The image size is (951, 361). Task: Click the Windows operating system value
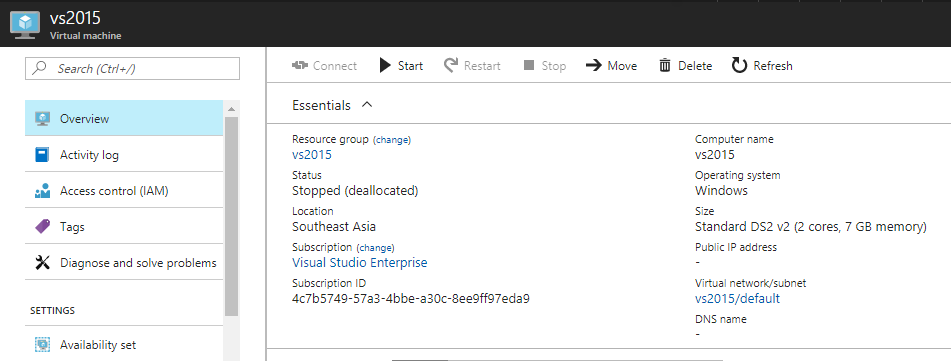pyautogui.click(x=721, y=191)
